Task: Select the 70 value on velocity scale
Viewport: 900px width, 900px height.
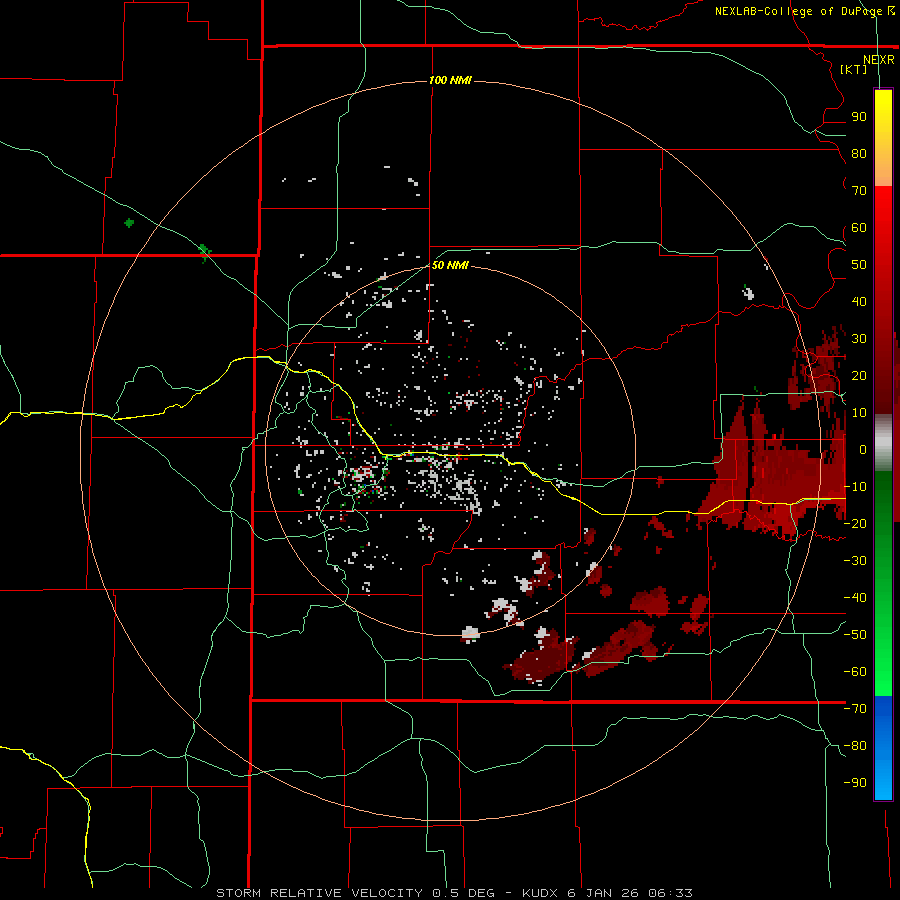Action: (859, 191)
